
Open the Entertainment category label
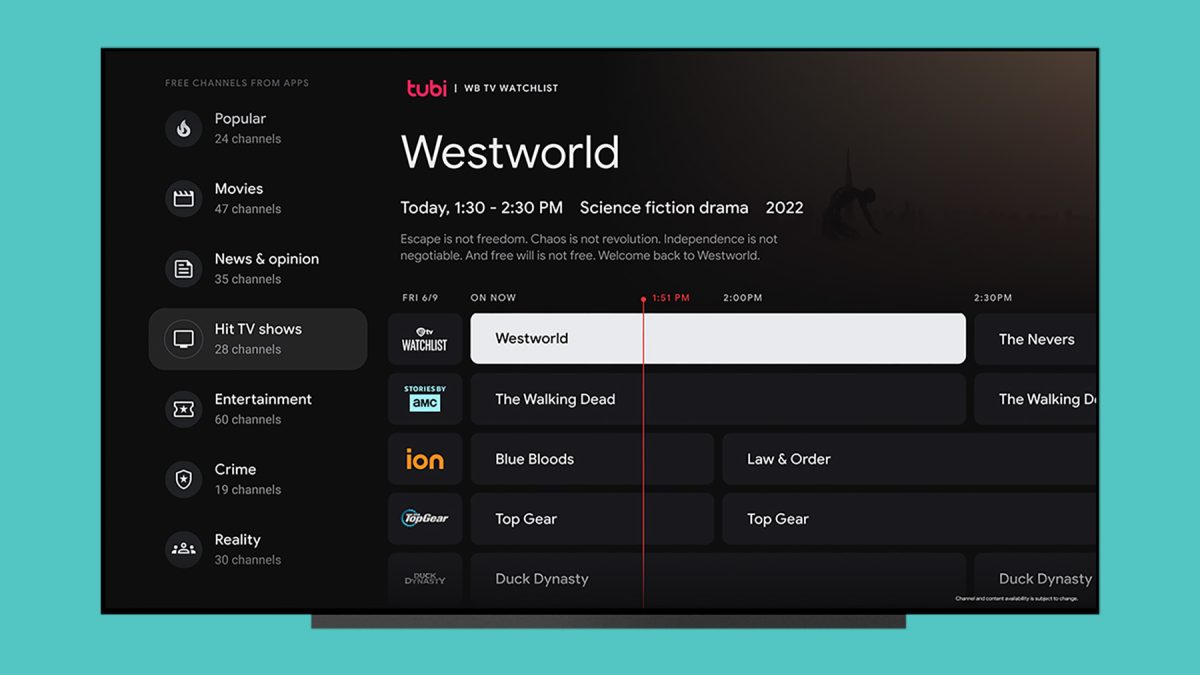point(263,399)
